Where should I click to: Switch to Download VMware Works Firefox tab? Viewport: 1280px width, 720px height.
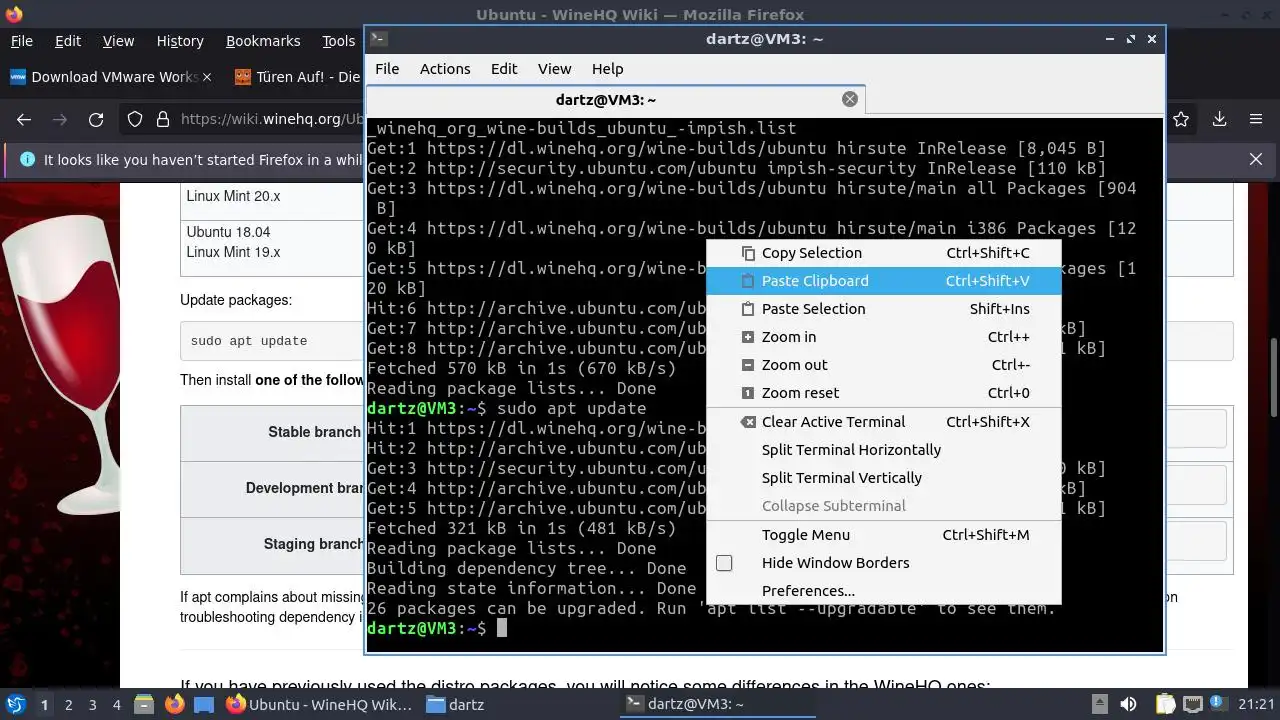point(110,77)
